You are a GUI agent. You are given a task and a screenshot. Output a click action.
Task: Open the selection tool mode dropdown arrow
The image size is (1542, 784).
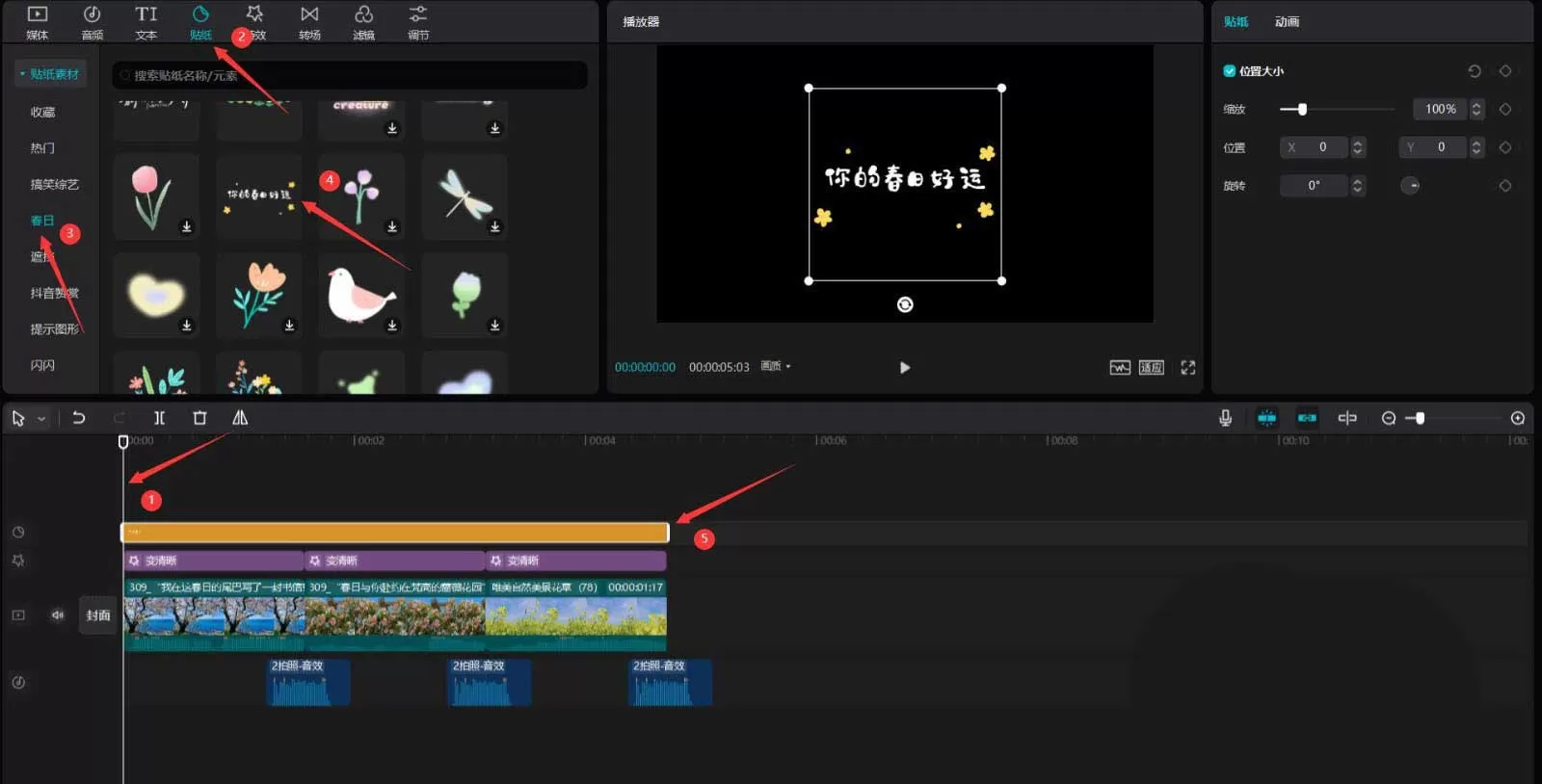[41, 419]
